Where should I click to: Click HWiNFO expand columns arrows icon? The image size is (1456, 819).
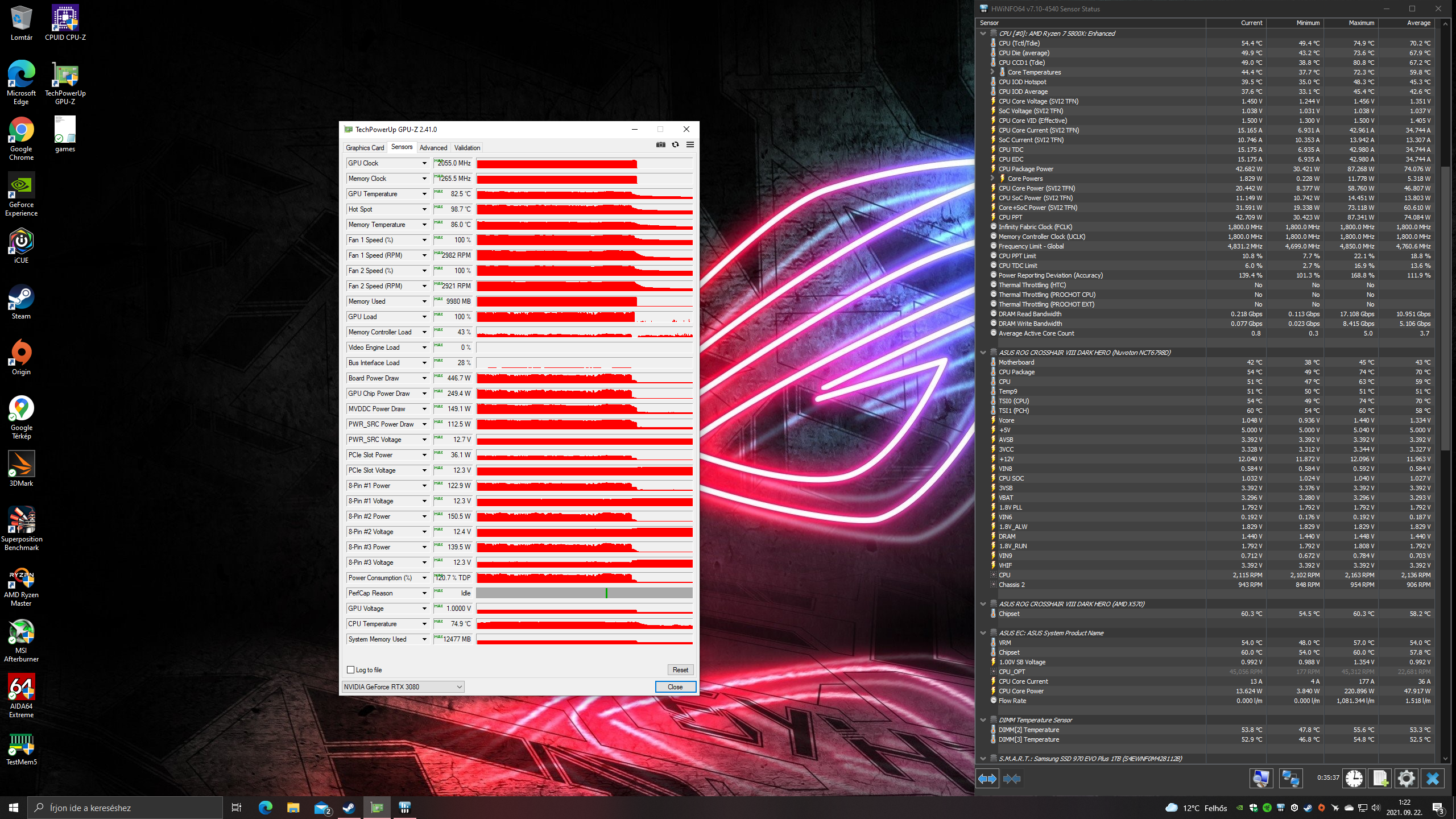(987, 779)
